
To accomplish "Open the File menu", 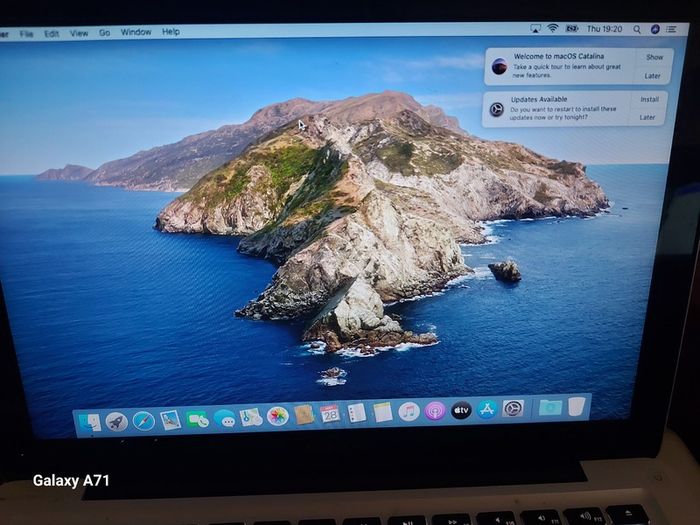I will (x=26, y=33).
